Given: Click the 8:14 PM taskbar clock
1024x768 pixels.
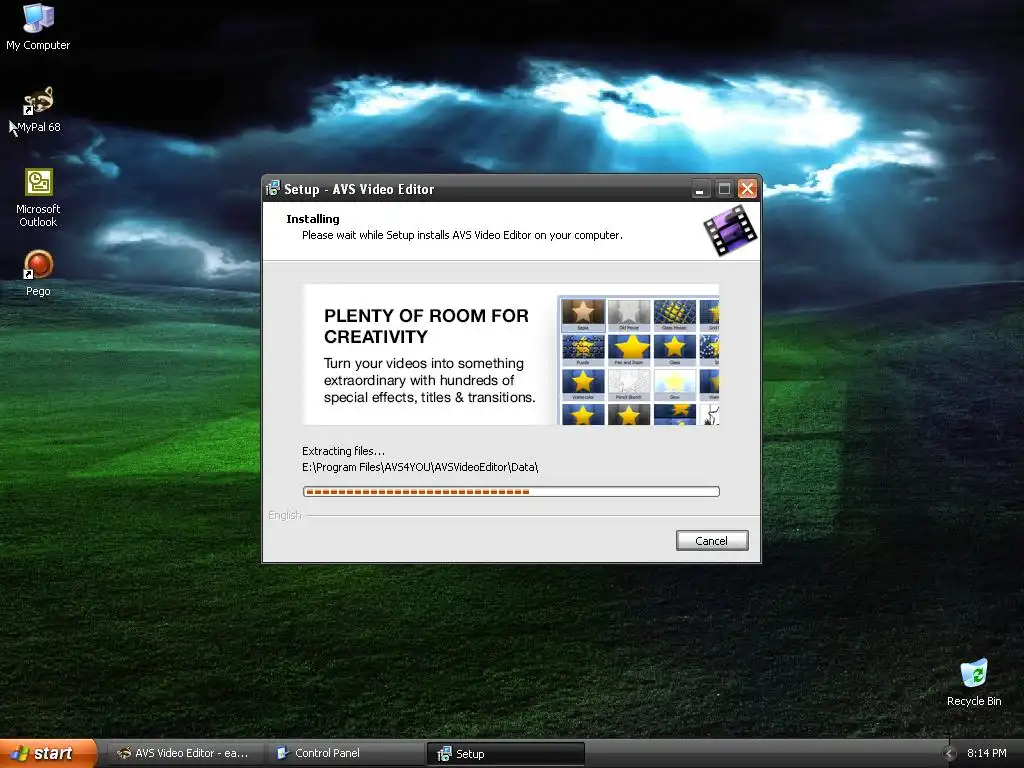Looking at the screenshot, I should (987, 753).
